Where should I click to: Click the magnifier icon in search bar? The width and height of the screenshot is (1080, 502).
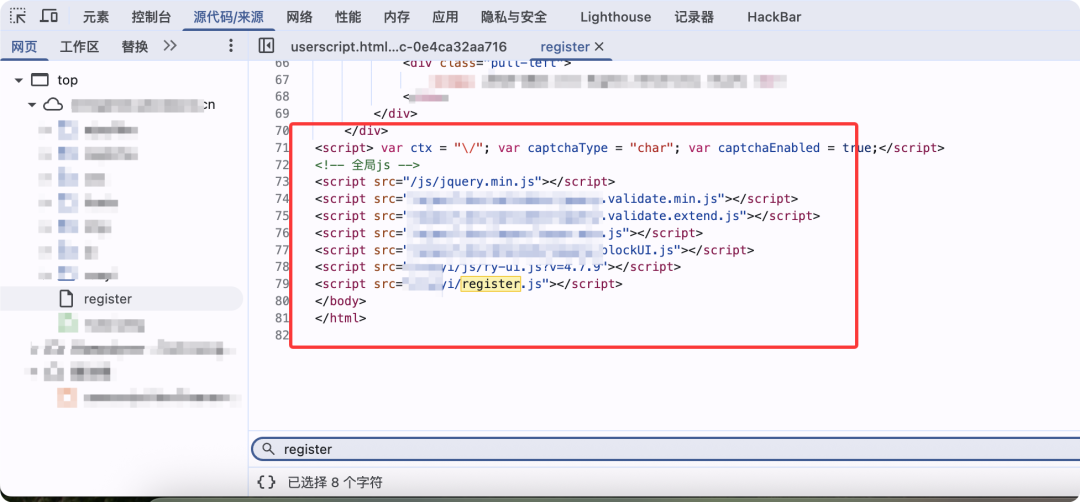tap(267, 449)
